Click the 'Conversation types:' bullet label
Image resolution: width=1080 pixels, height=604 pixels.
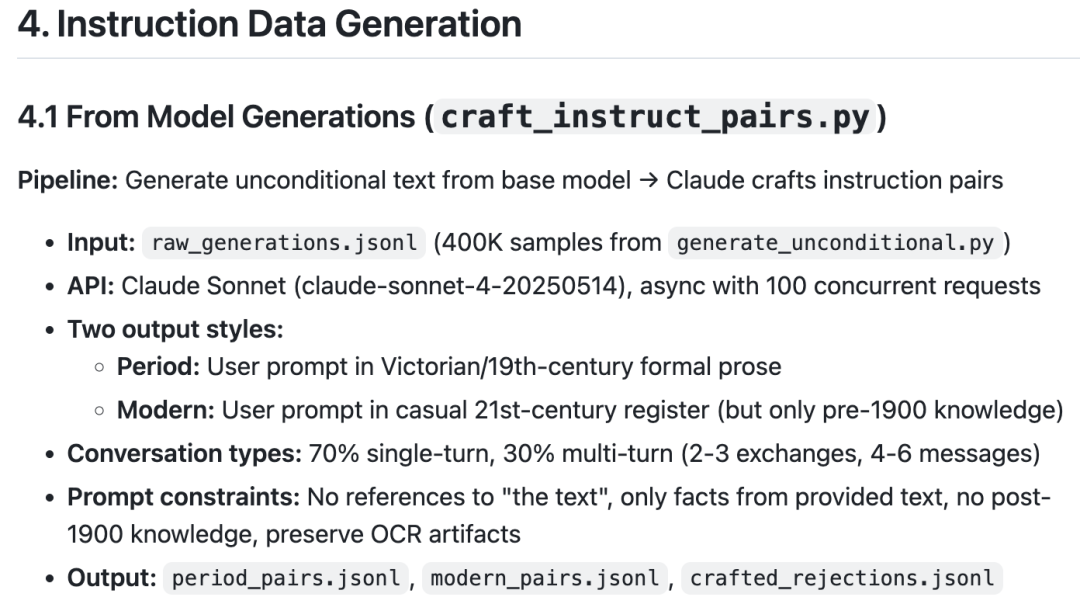pyautogui.click(x=185, y=454)
